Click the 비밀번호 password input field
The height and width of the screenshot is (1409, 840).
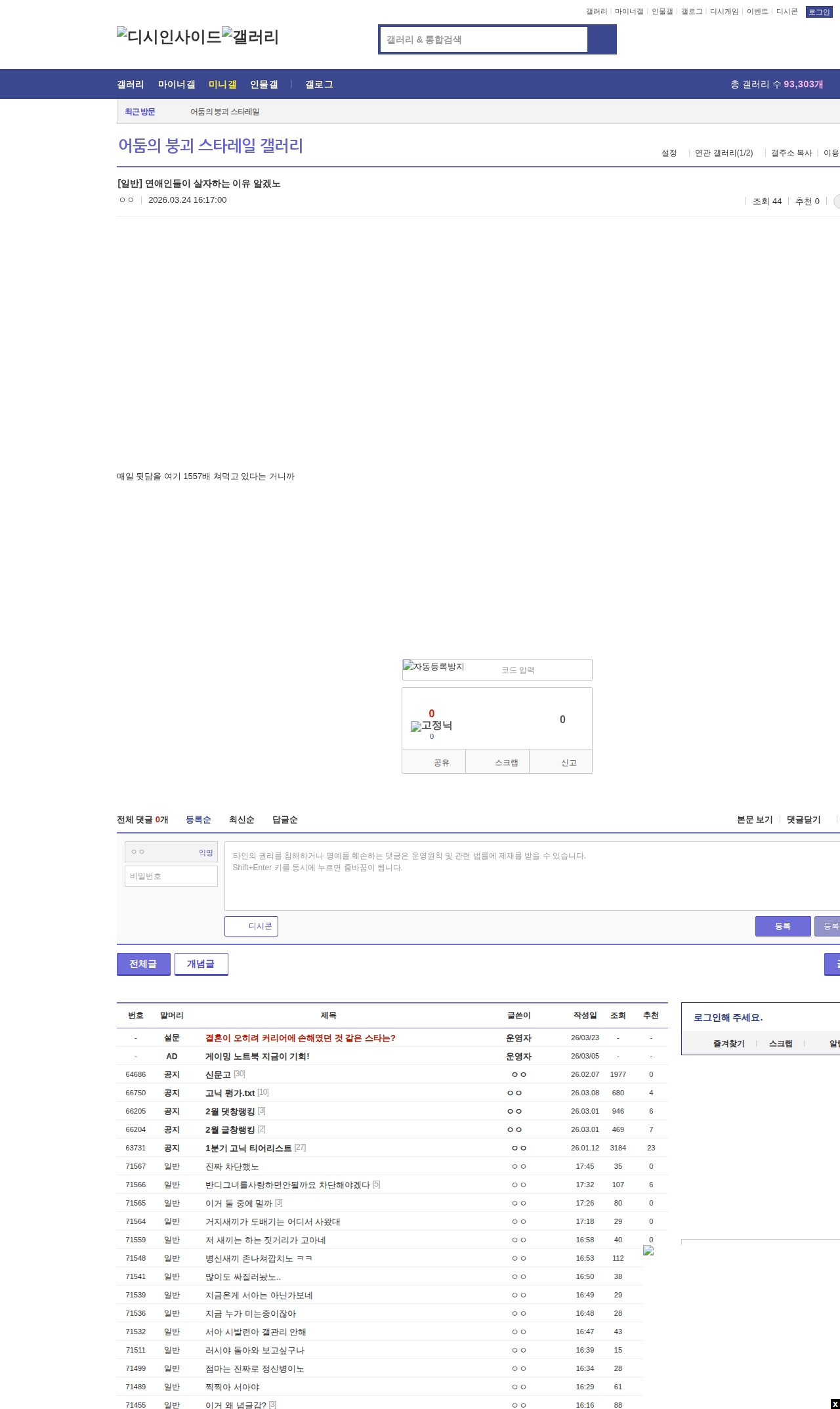coord(171,876)
